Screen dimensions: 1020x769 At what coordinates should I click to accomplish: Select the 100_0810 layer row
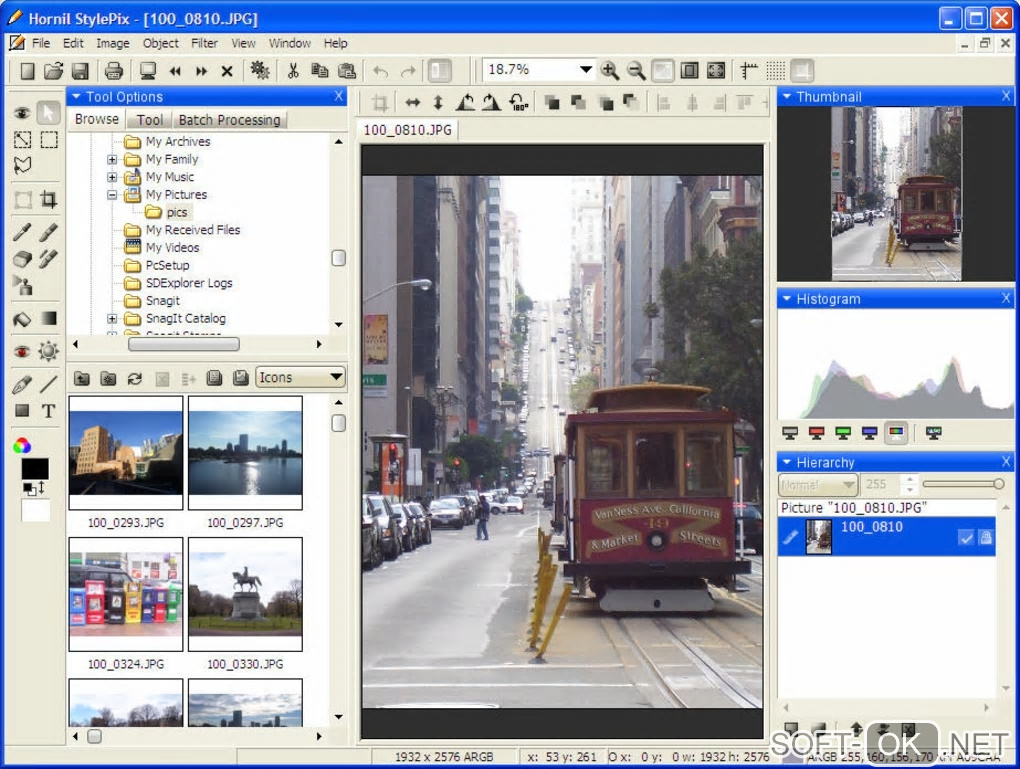886,537
